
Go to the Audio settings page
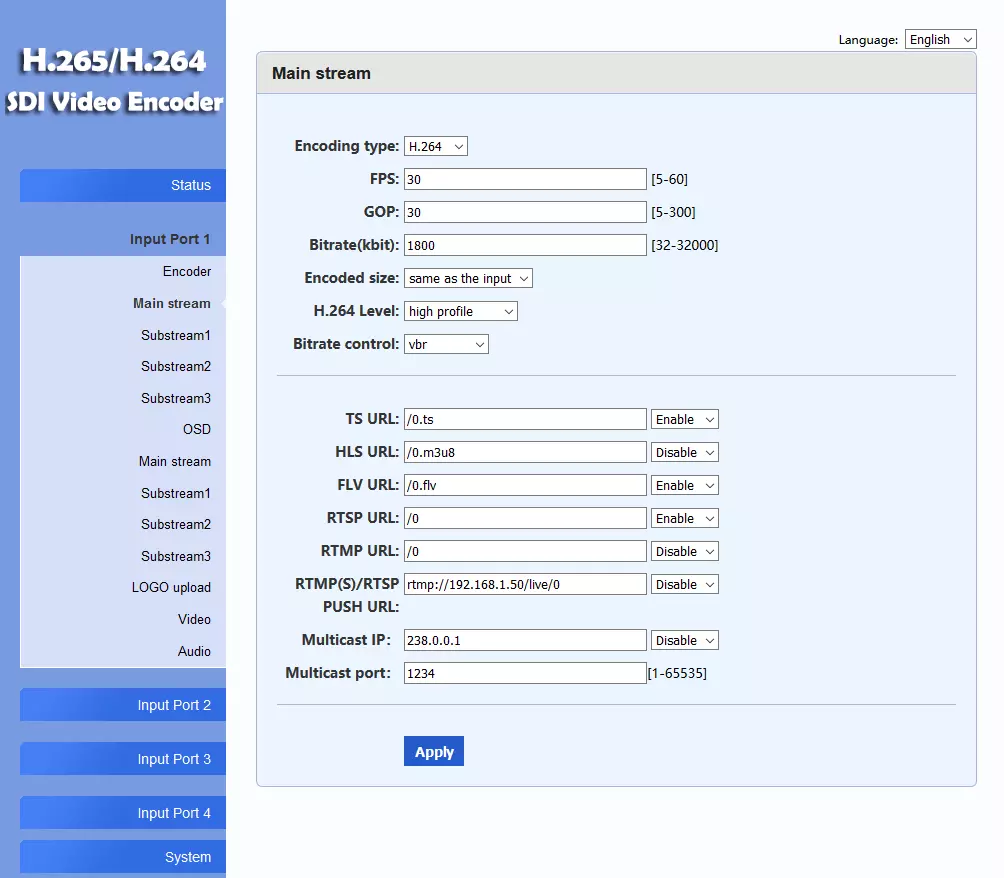pos(194,651)
